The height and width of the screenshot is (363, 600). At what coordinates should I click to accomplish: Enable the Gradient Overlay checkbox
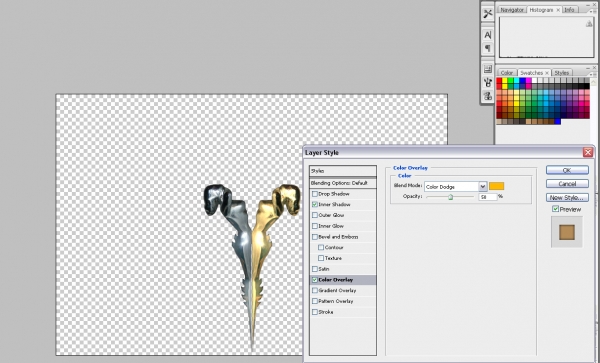tap(315, 290)
